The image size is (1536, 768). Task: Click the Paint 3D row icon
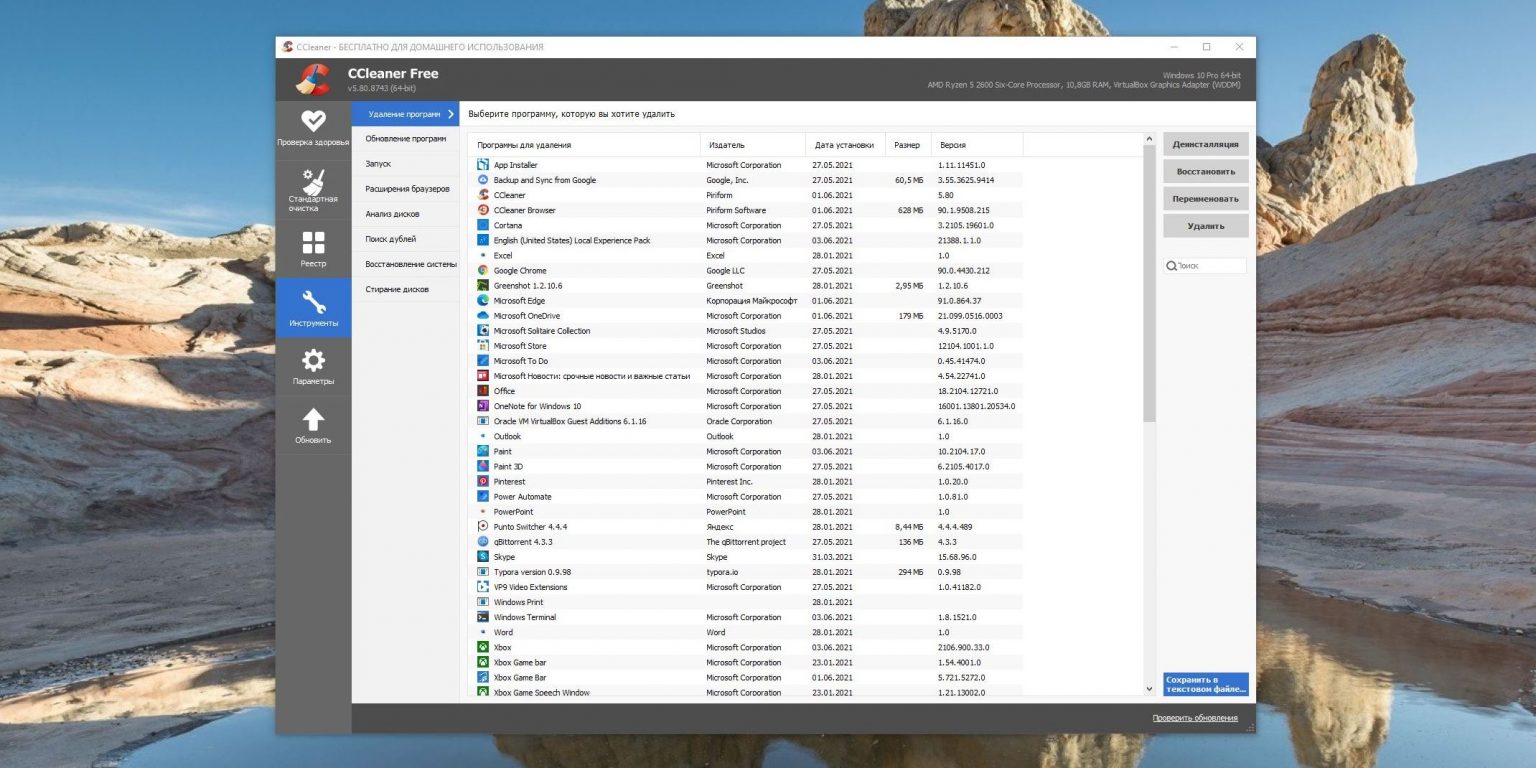coord(483,466)
